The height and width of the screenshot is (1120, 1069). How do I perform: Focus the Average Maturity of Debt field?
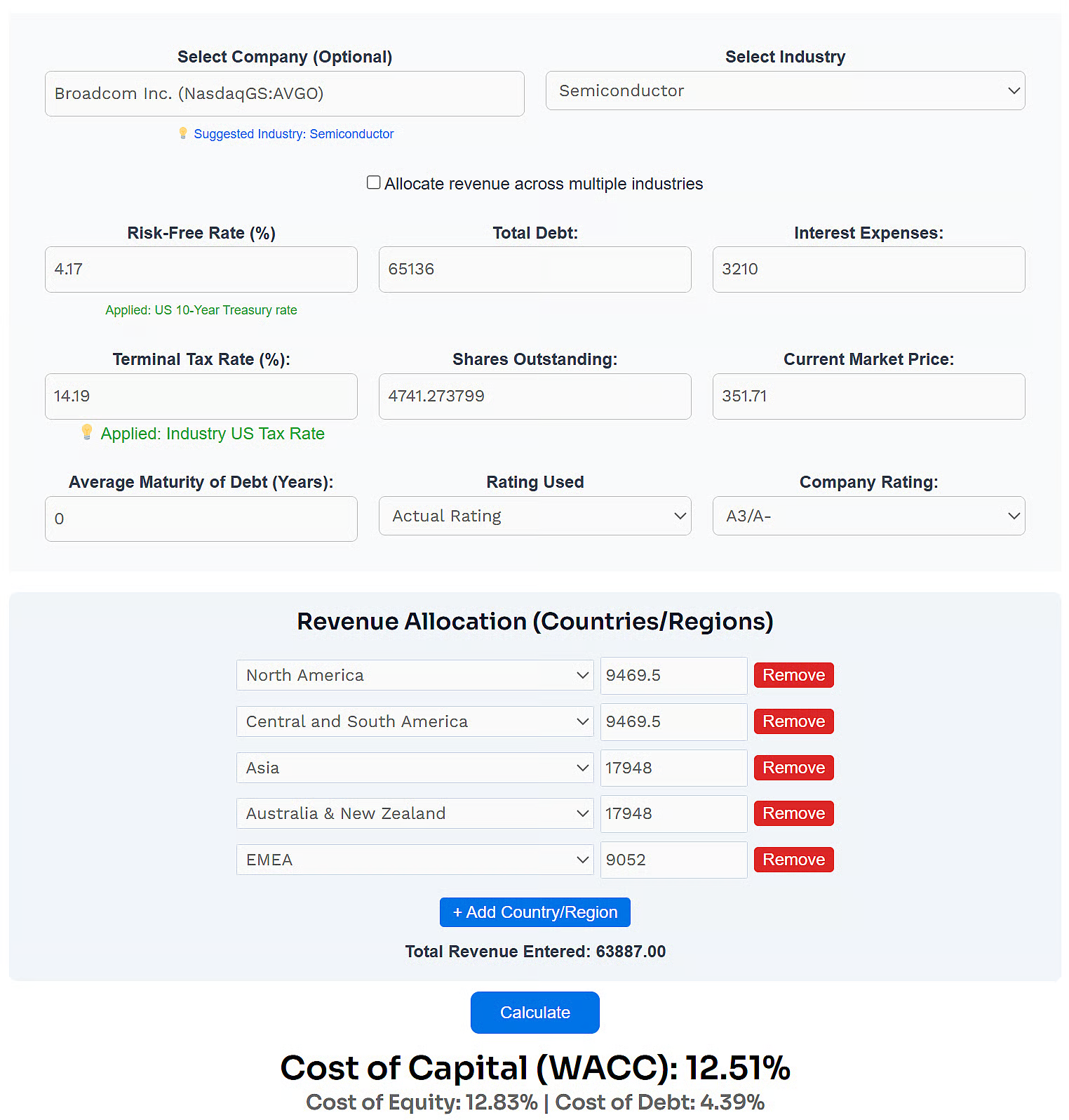pos(201,519)
